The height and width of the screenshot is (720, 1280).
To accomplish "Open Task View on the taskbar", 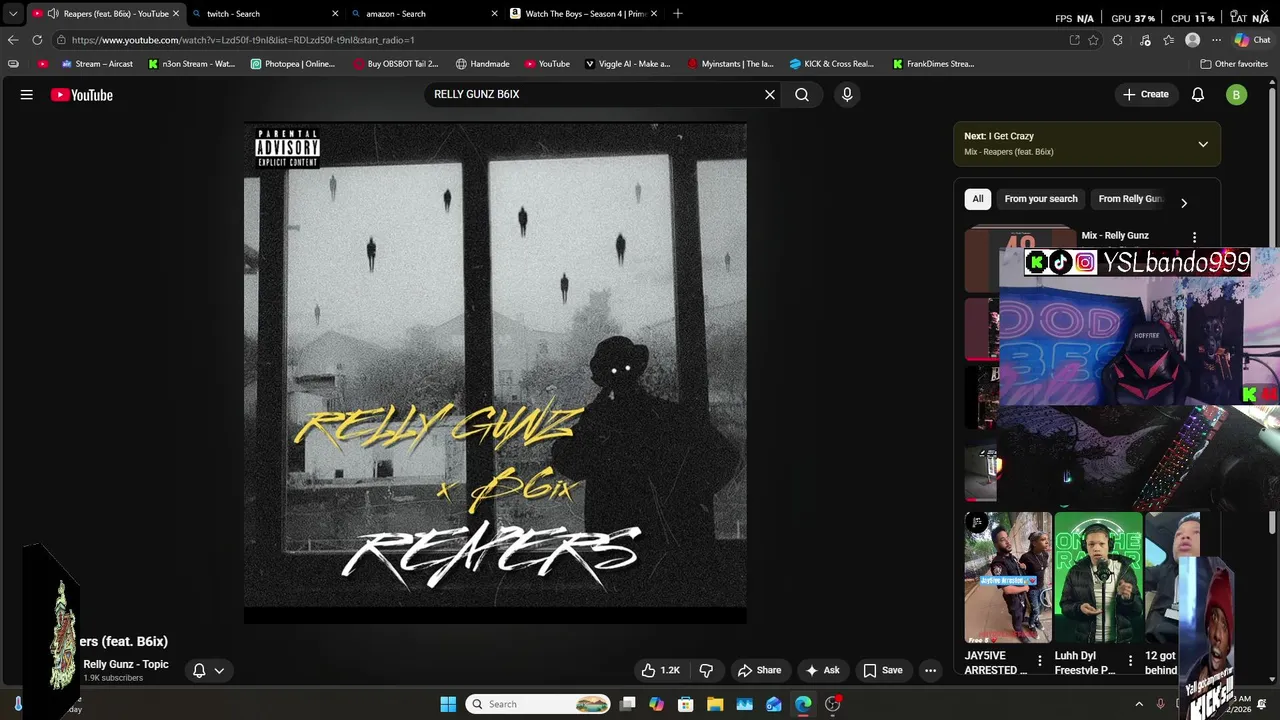I will click(628, 704).
